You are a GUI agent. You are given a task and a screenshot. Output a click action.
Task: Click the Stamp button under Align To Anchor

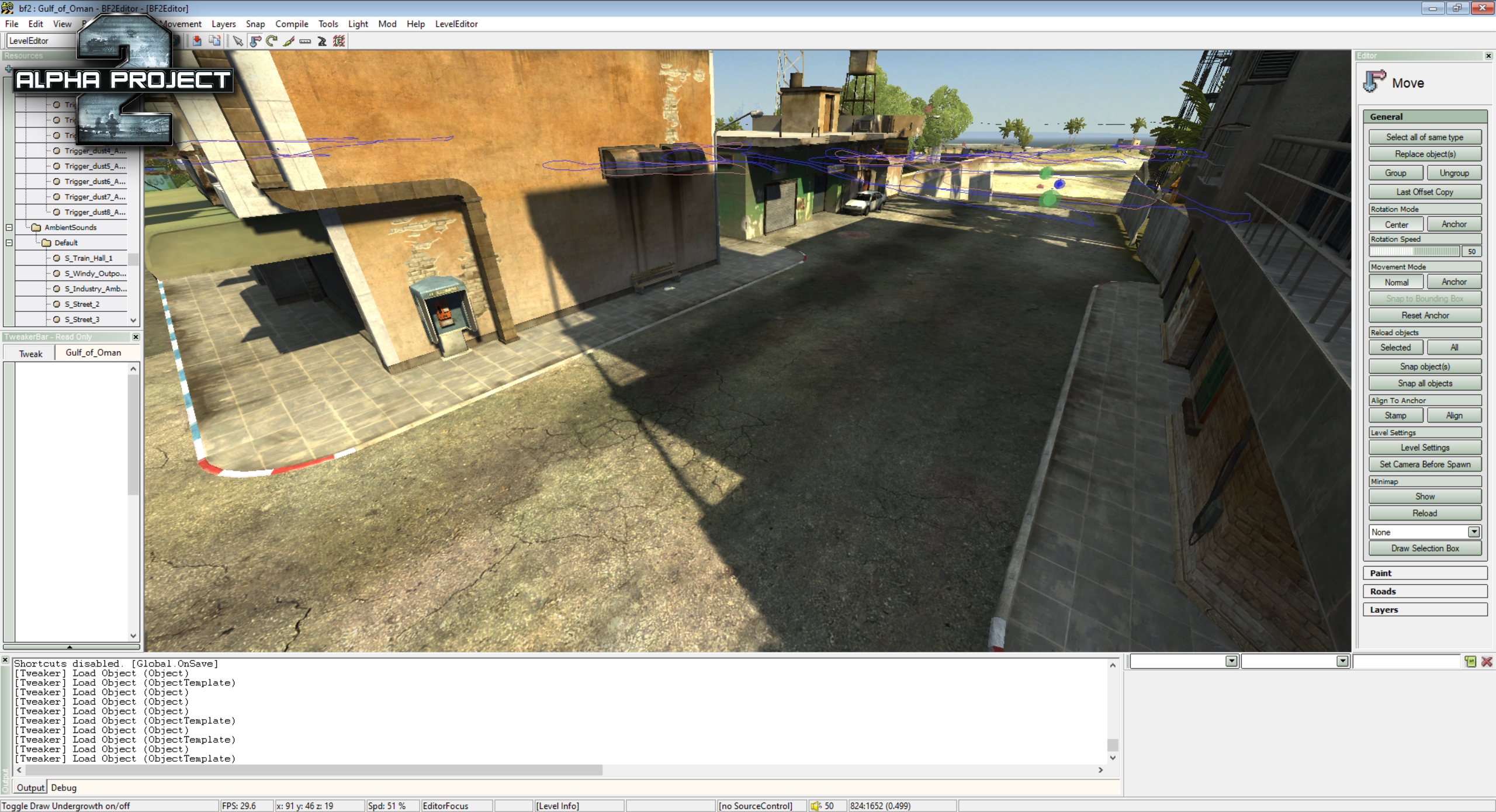[1395, 416]
